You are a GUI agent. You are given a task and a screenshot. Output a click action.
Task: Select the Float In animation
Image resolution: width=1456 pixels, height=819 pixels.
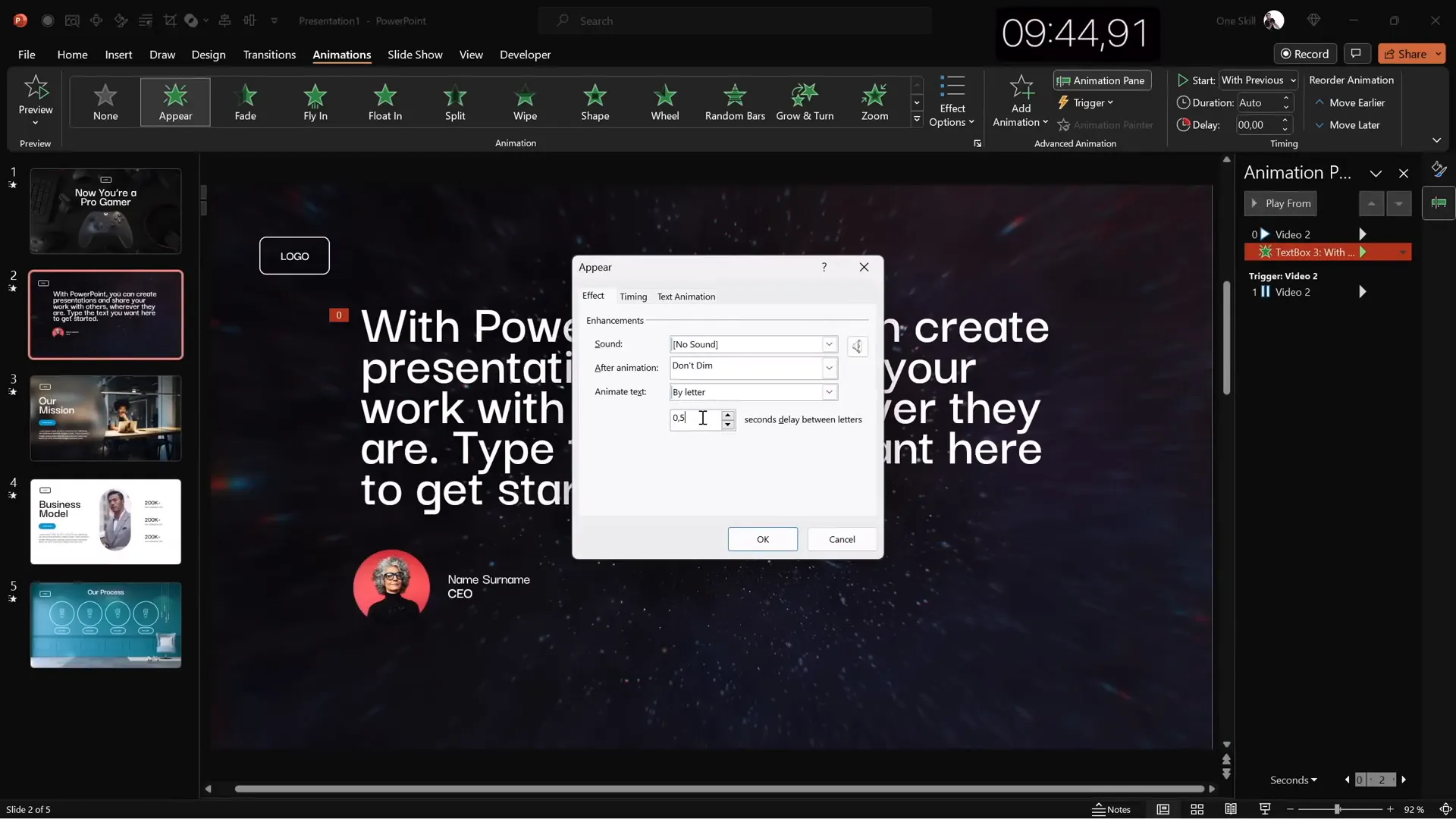(385, 102)
